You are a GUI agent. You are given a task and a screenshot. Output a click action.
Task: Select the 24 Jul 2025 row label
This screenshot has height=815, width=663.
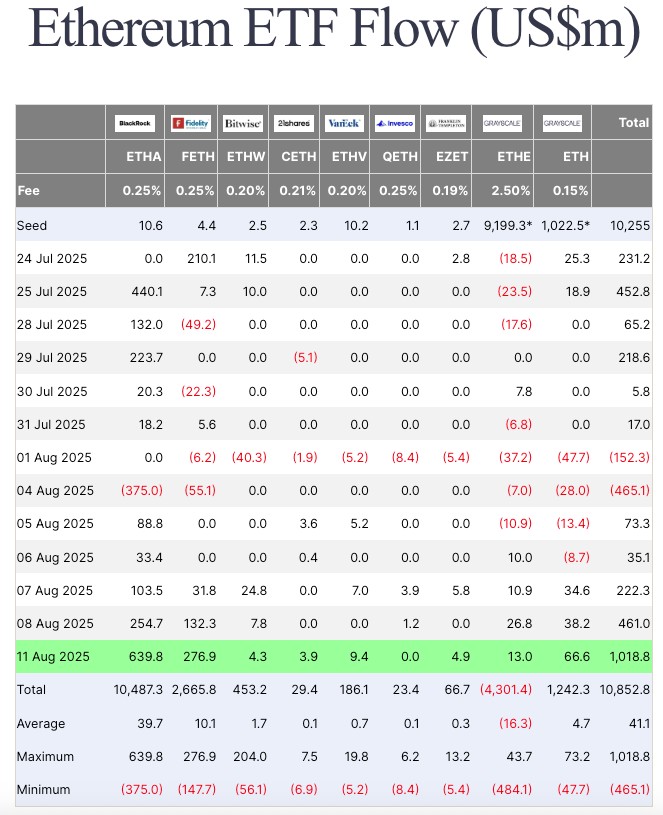pyautogui.click(x=51, y=258)
